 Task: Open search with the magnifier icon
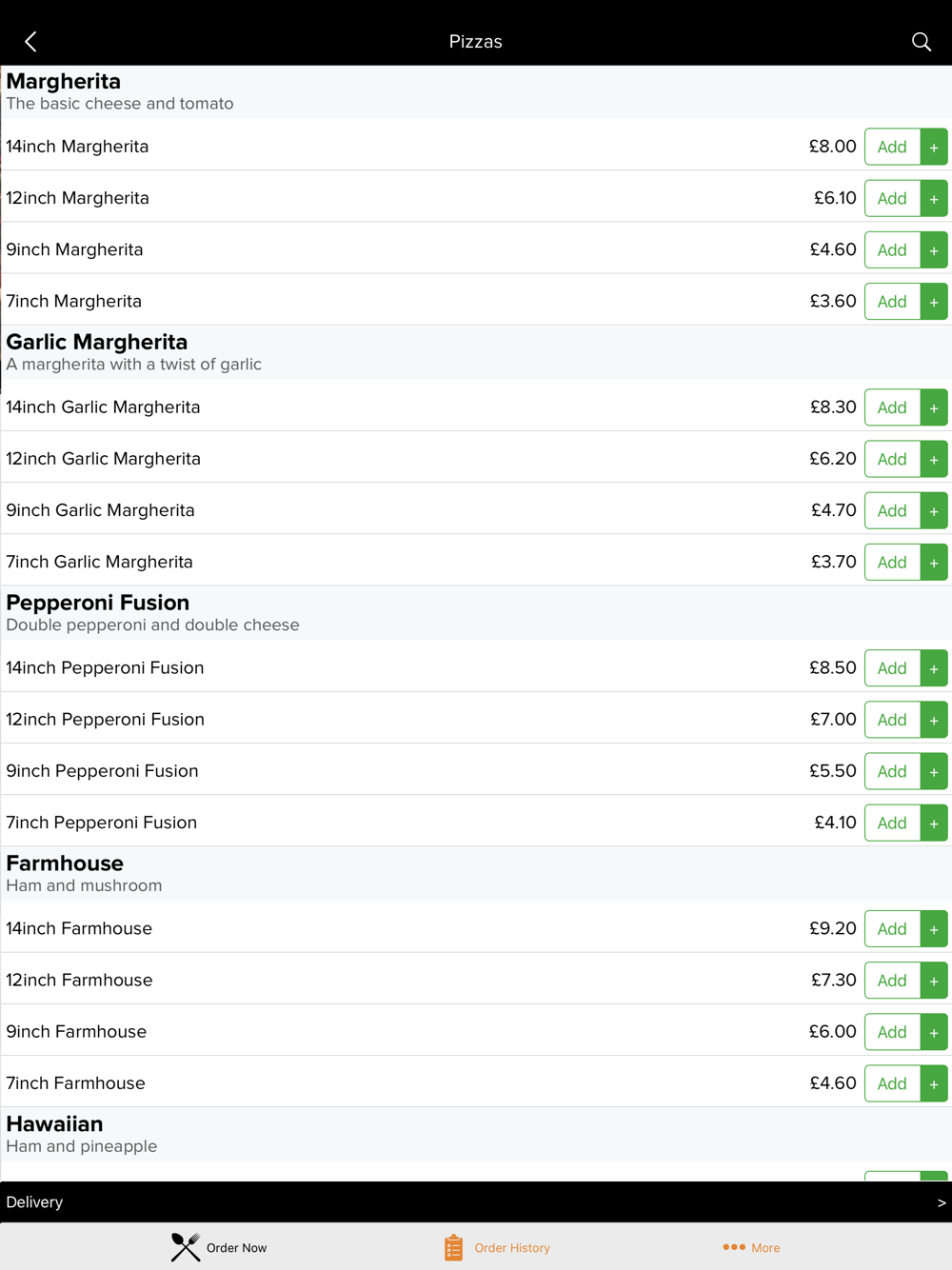[921, 42]
